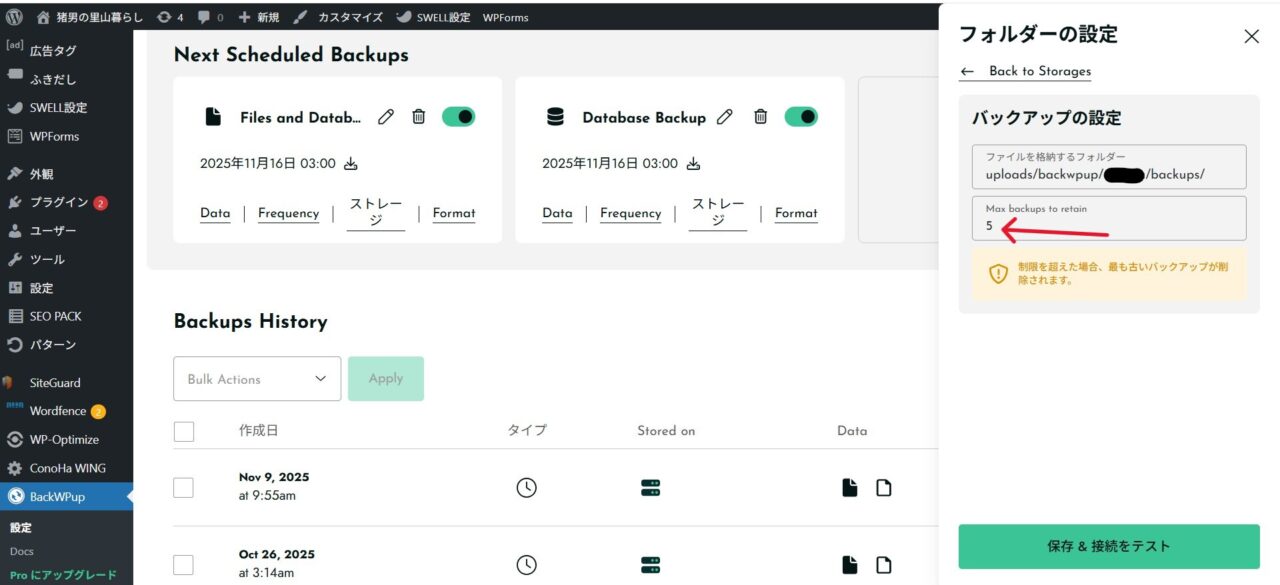Open the Bulk Actions dropdown

(x=257, y=379)
